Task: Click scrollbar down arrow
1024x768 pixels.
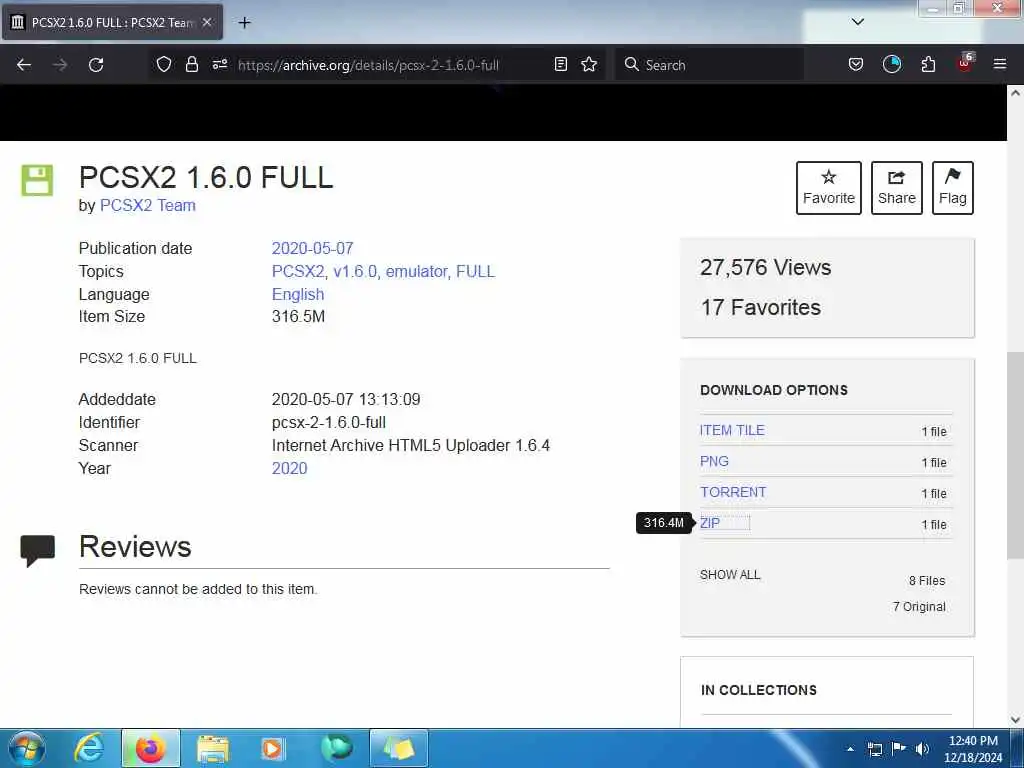Action: point(1015,720)
